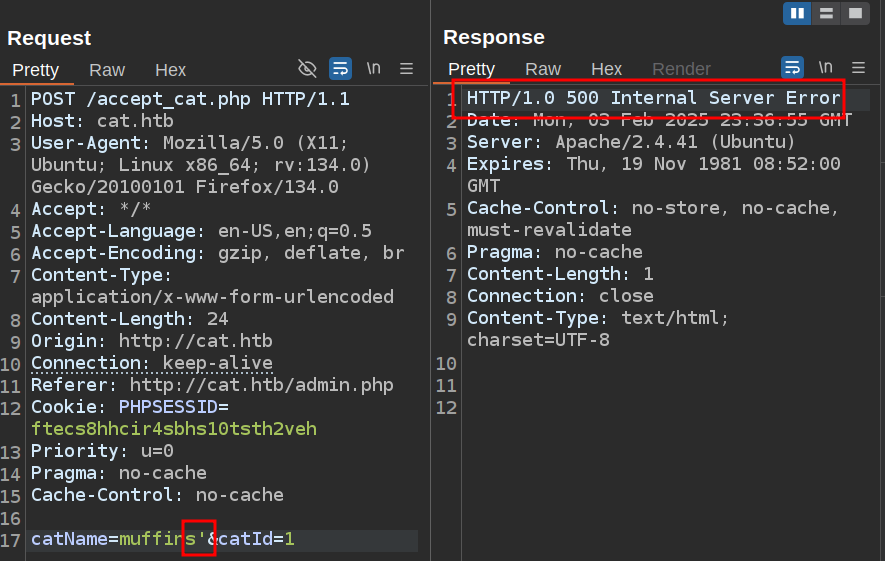
Task: Select the Request Pretty tab
Action: (36, 70)
